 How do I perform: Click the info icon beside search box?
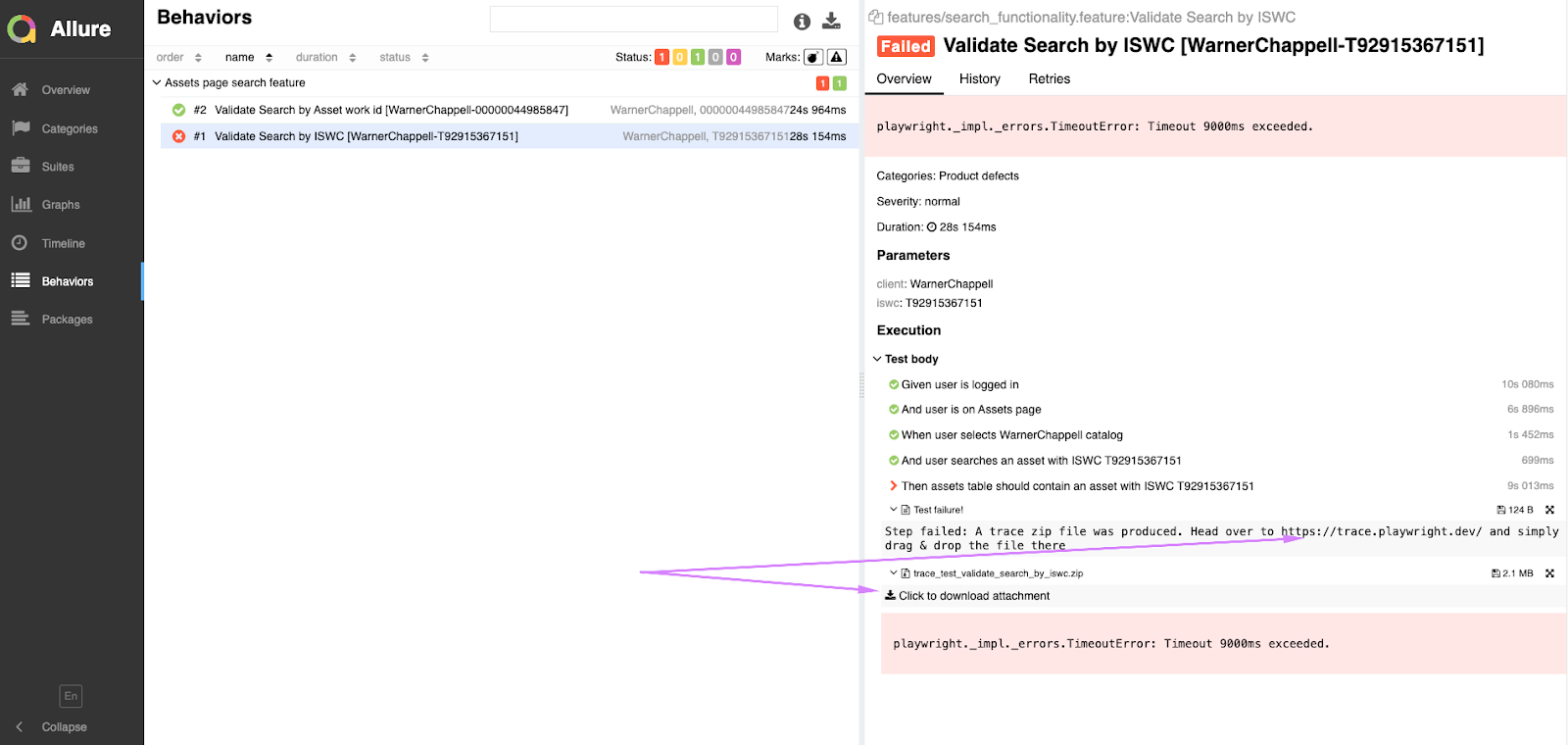click(802, 22)
